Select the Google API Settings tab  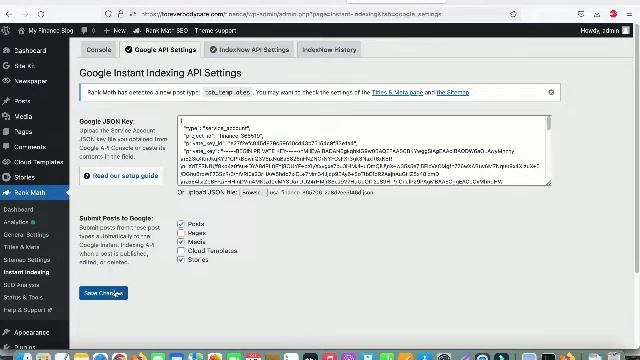coord(160,50)
